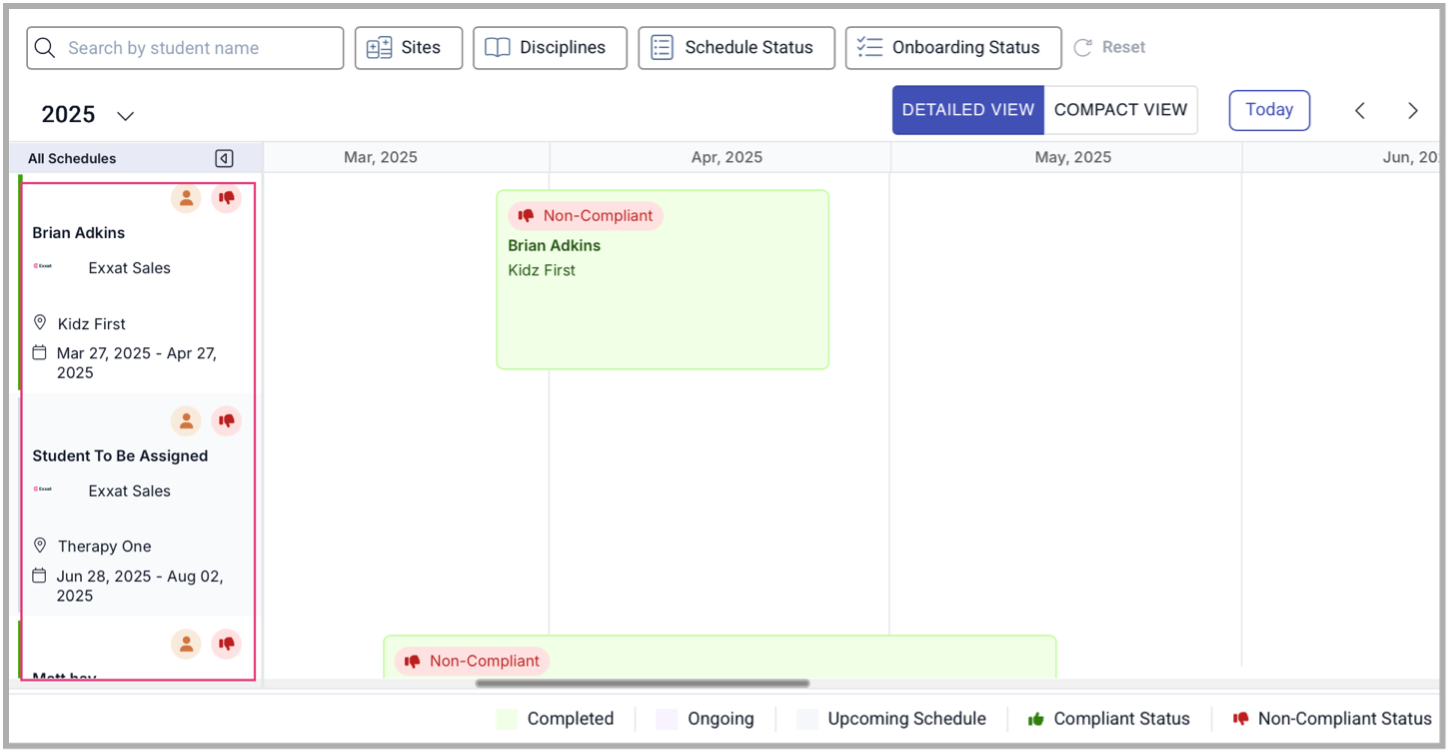Click the Today button
The image size is (1451, 754).
tap(1269, 110)
